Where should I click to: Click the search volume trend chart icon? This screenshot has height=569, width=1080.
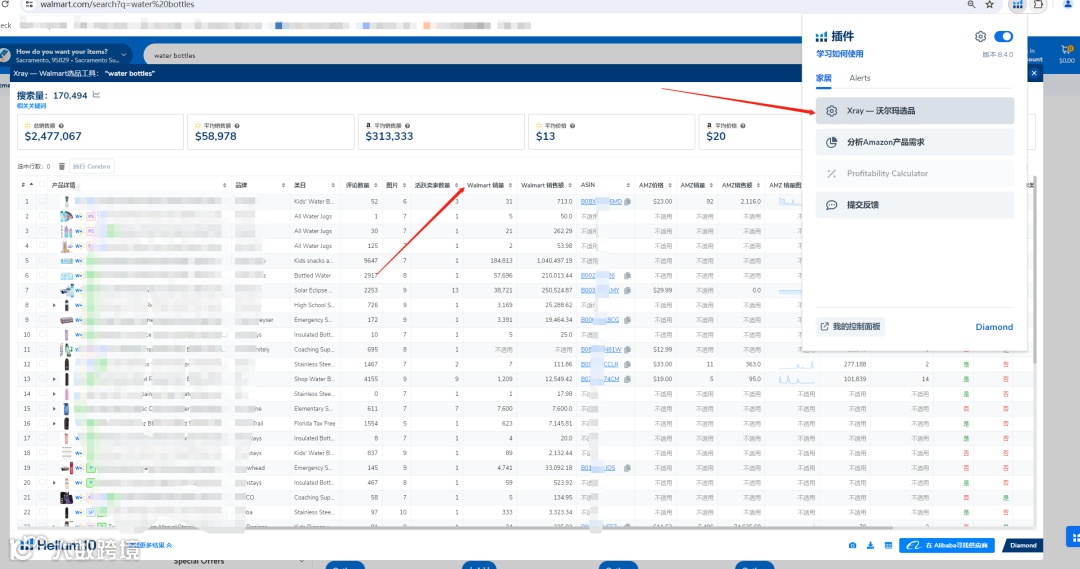click(96, 95)
